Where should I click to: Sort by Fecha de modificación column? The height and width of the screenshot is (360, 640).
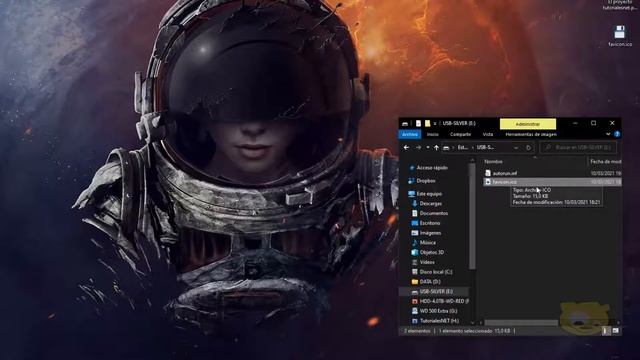(605, 162)
